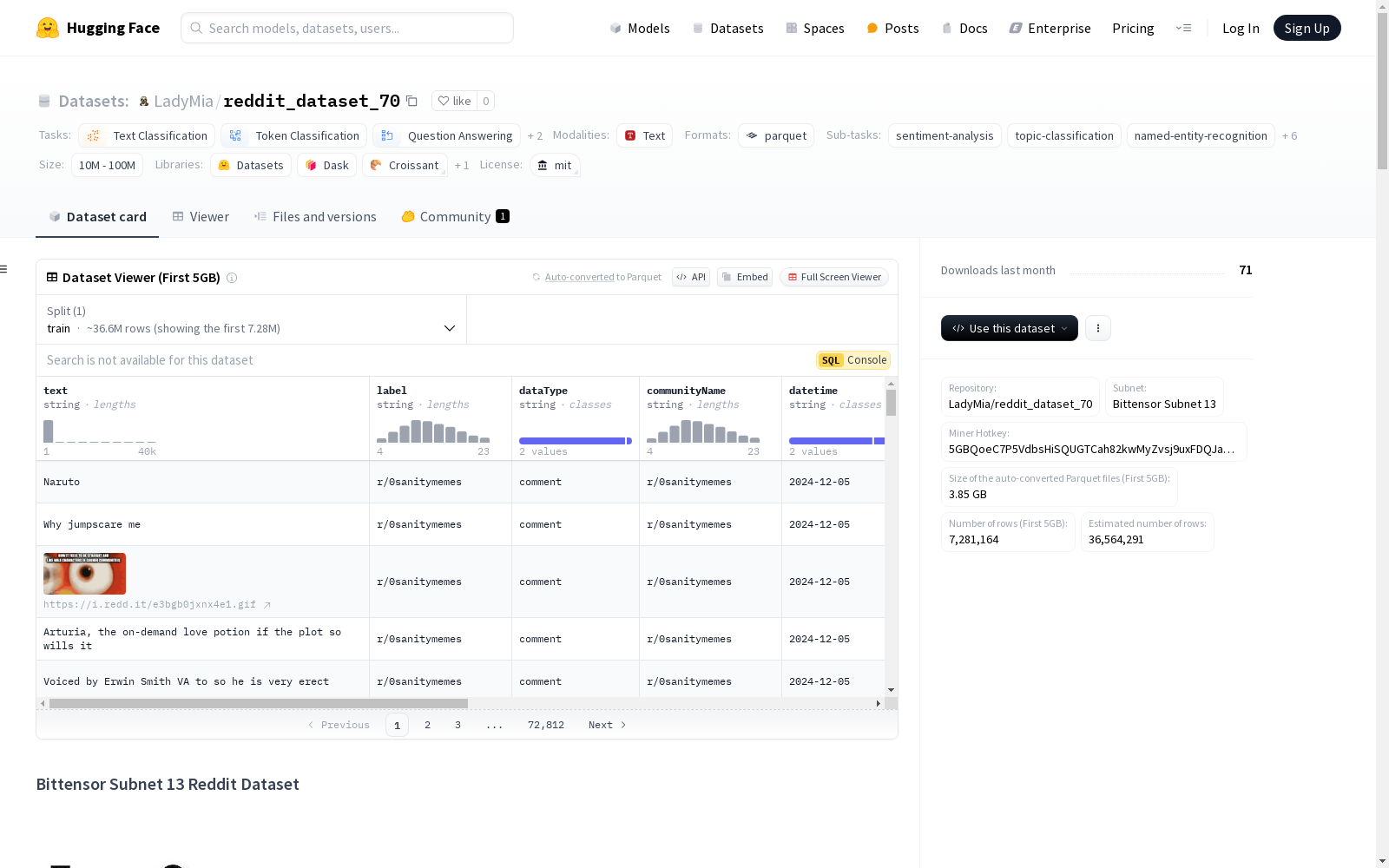
Task: Click the Hugging Face logo icon
Action: [x=48, y=28]
